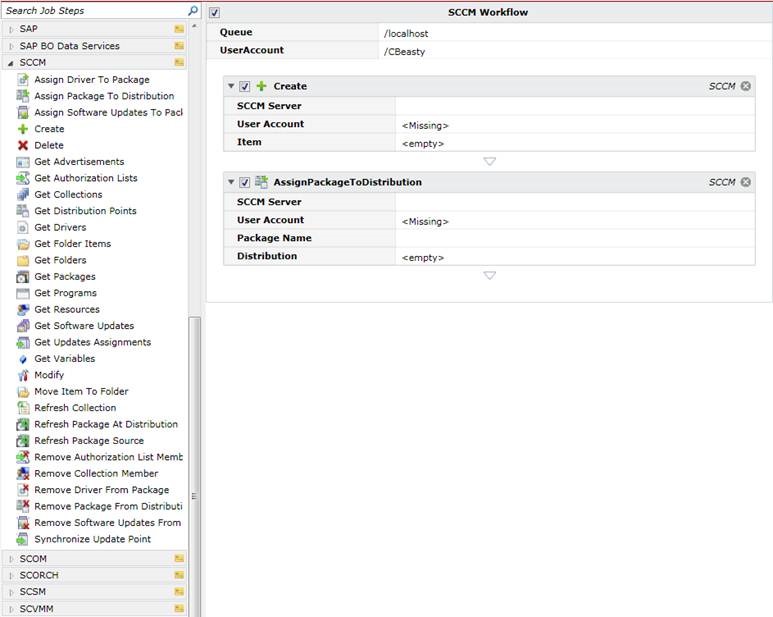Click the Refresh Package At Distribution icon

(23, 424)
